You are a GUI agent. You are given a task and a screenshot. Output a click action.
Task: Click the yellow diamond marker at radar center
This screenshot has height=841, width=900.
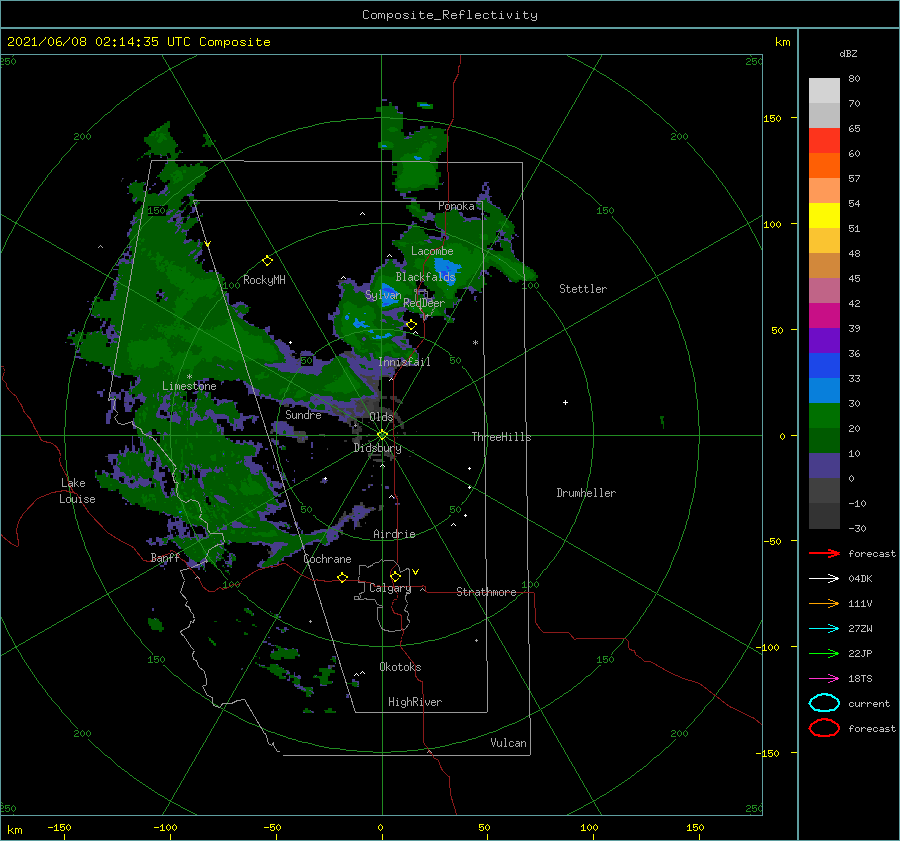coord(382,435)
